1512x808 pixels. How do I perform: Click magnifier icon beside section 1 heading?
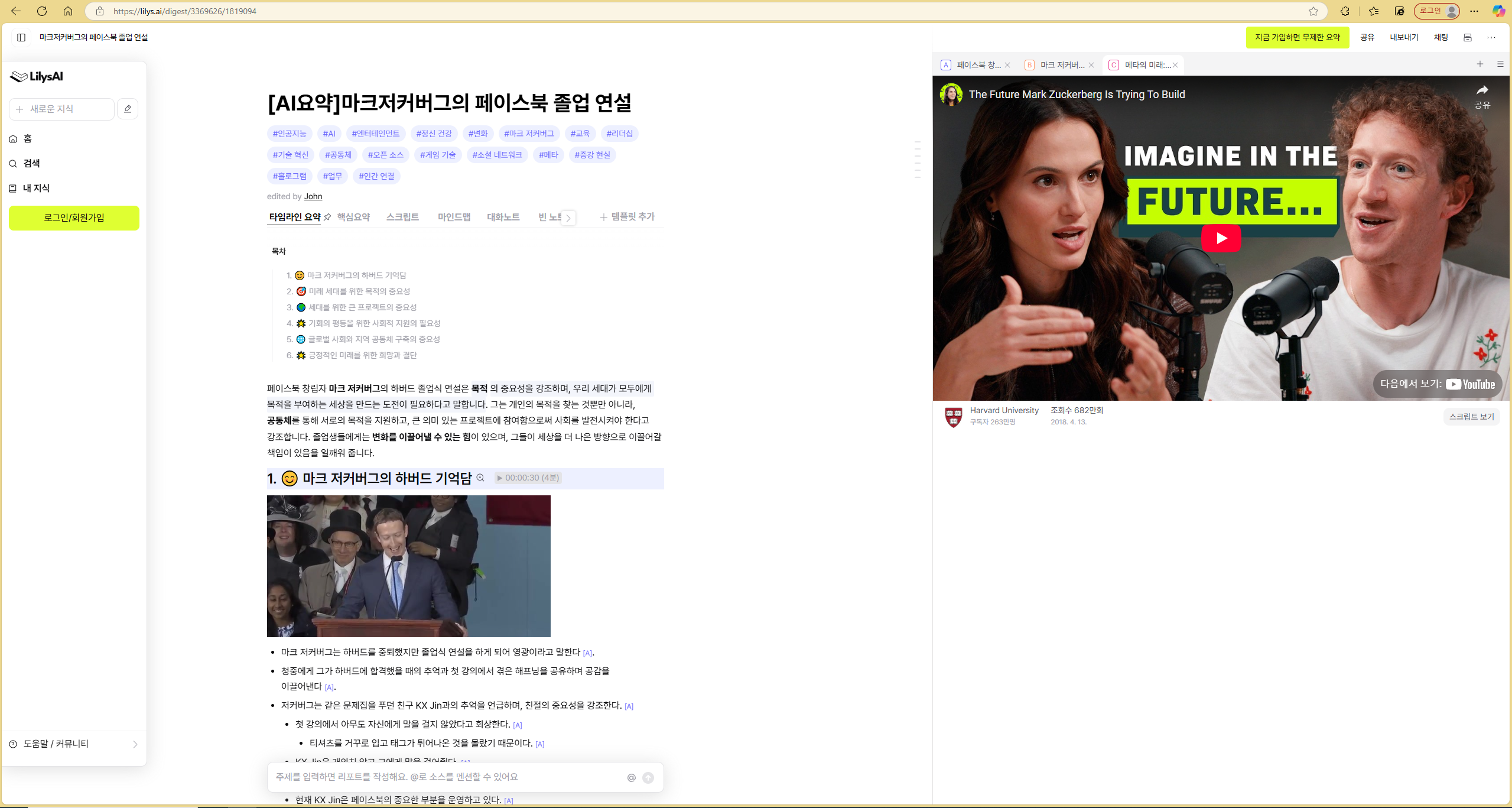(480, 478)
